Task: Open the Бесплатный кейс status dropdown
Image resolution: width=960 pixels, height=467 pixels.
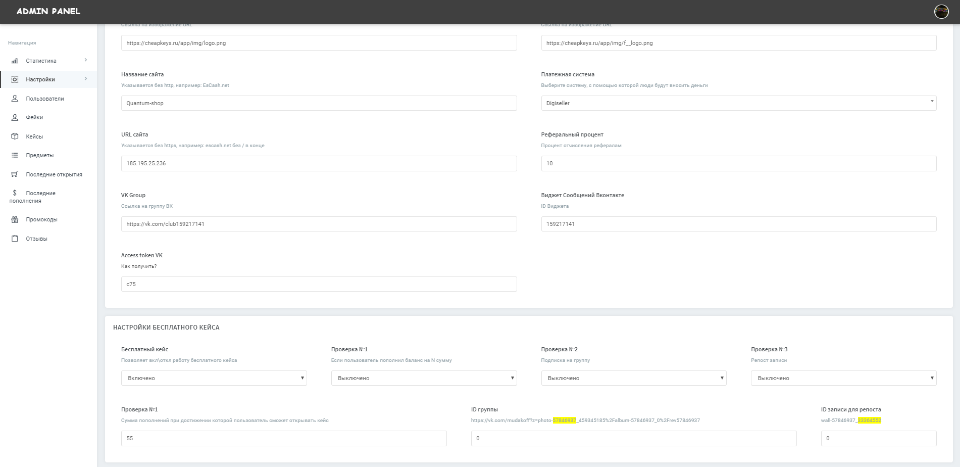Action: click(213, 378)
